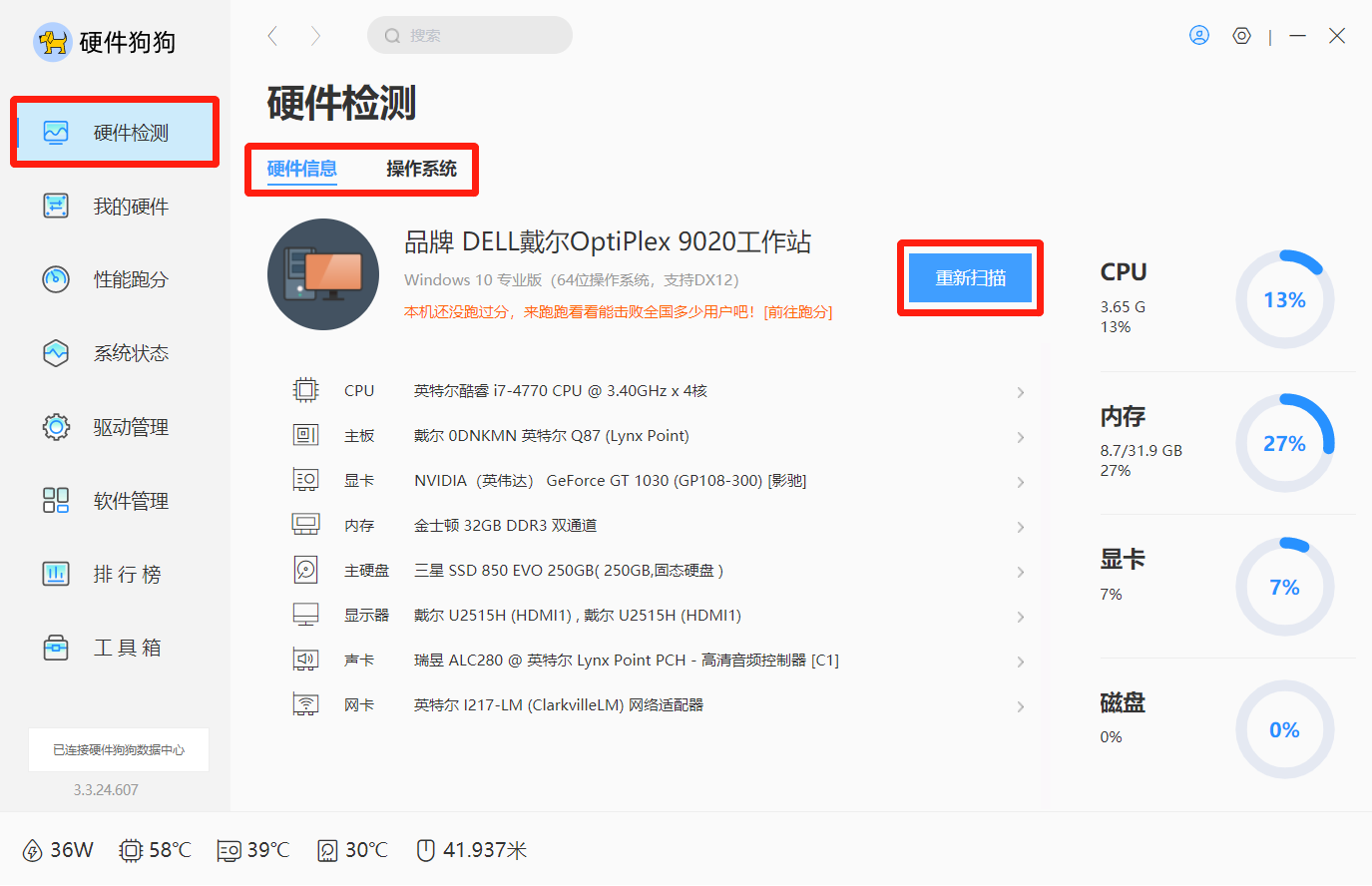
Task: Open settings hexagon icon in title bar
Action: point(1241,36)
